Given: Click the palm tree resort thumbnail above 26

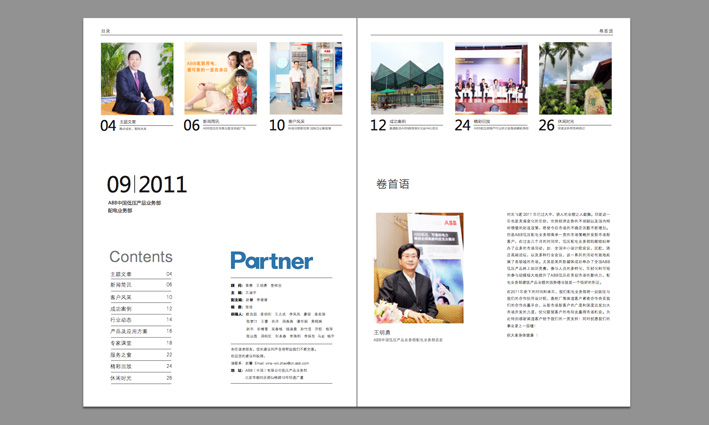Looking at the screenshot, I should tap(575, 78).
